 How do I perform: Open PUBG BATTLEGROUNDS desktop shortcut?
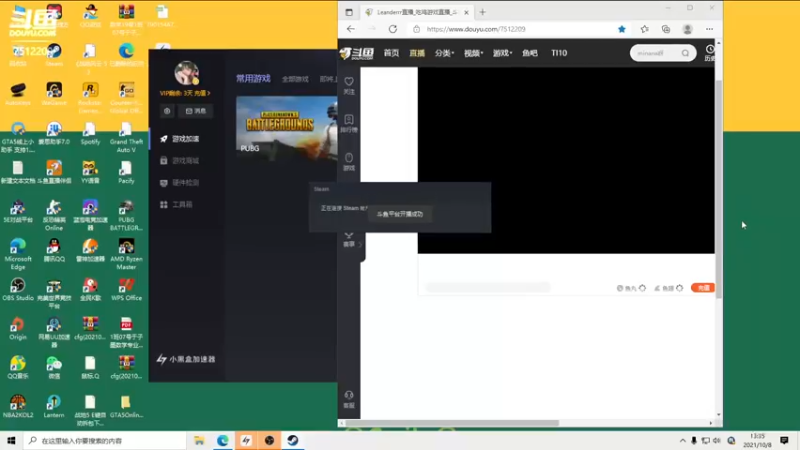(127, 215)
